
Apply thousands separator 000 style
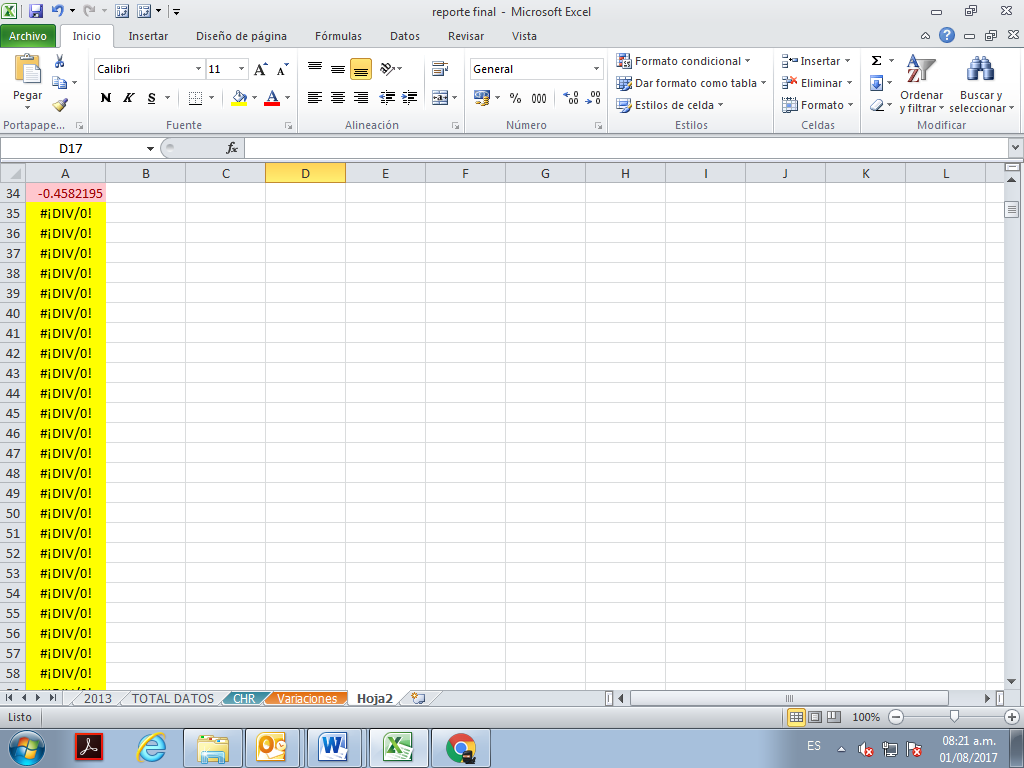tap(539, 98)
